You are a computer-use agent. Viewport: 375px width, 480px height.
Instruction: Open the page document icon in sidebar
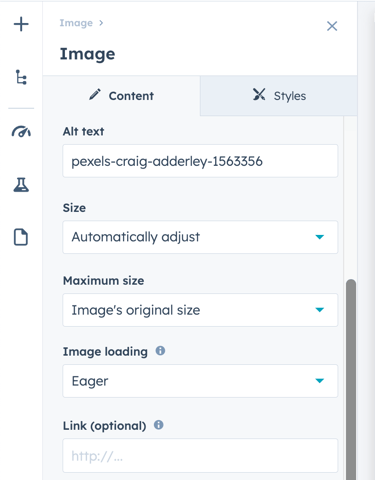point(21,237)
